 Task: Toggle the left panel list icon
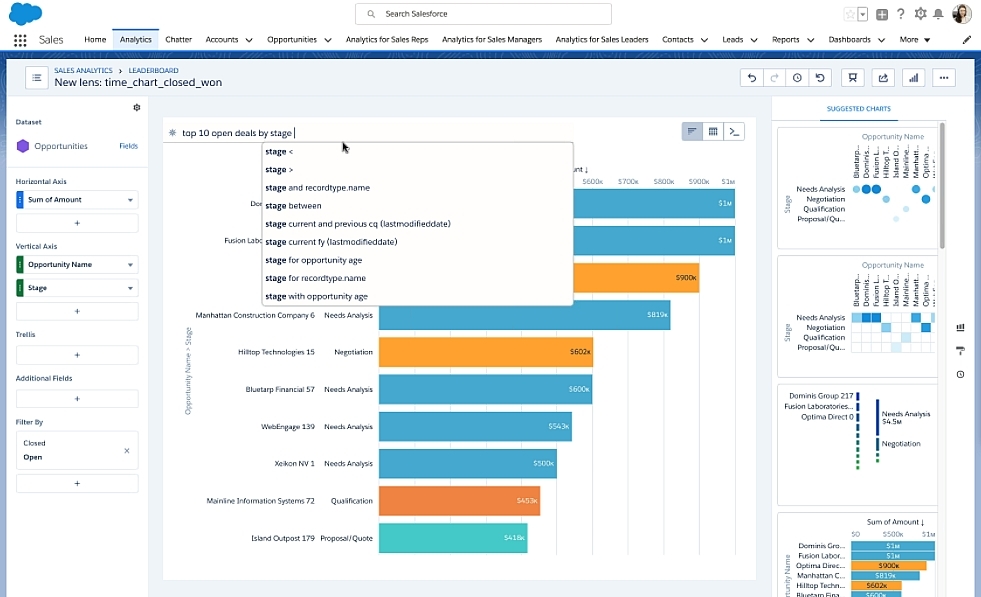coord(37,78)
